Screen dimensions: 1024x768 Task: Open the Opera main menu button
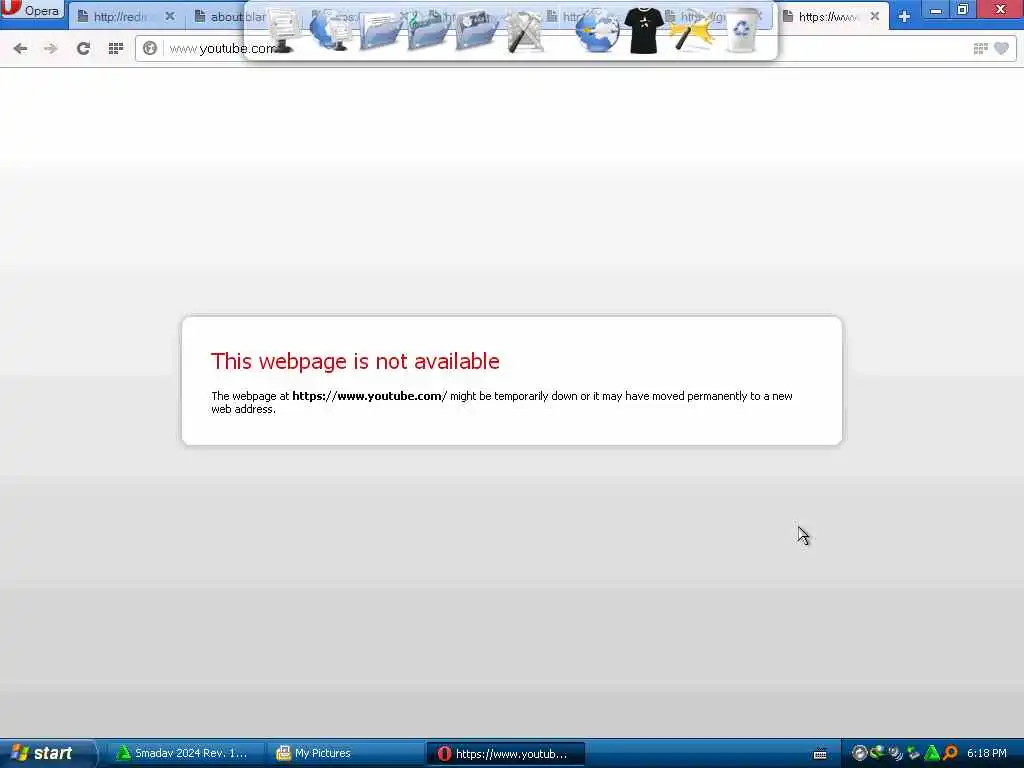pos(31,9)
